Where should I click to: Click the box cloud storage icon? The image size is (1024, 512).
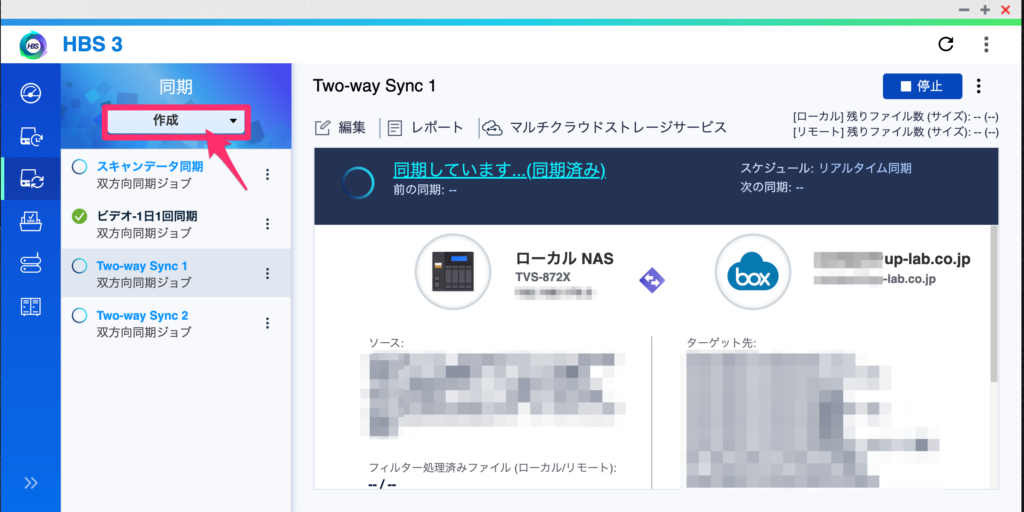click(x=753, y=272)
